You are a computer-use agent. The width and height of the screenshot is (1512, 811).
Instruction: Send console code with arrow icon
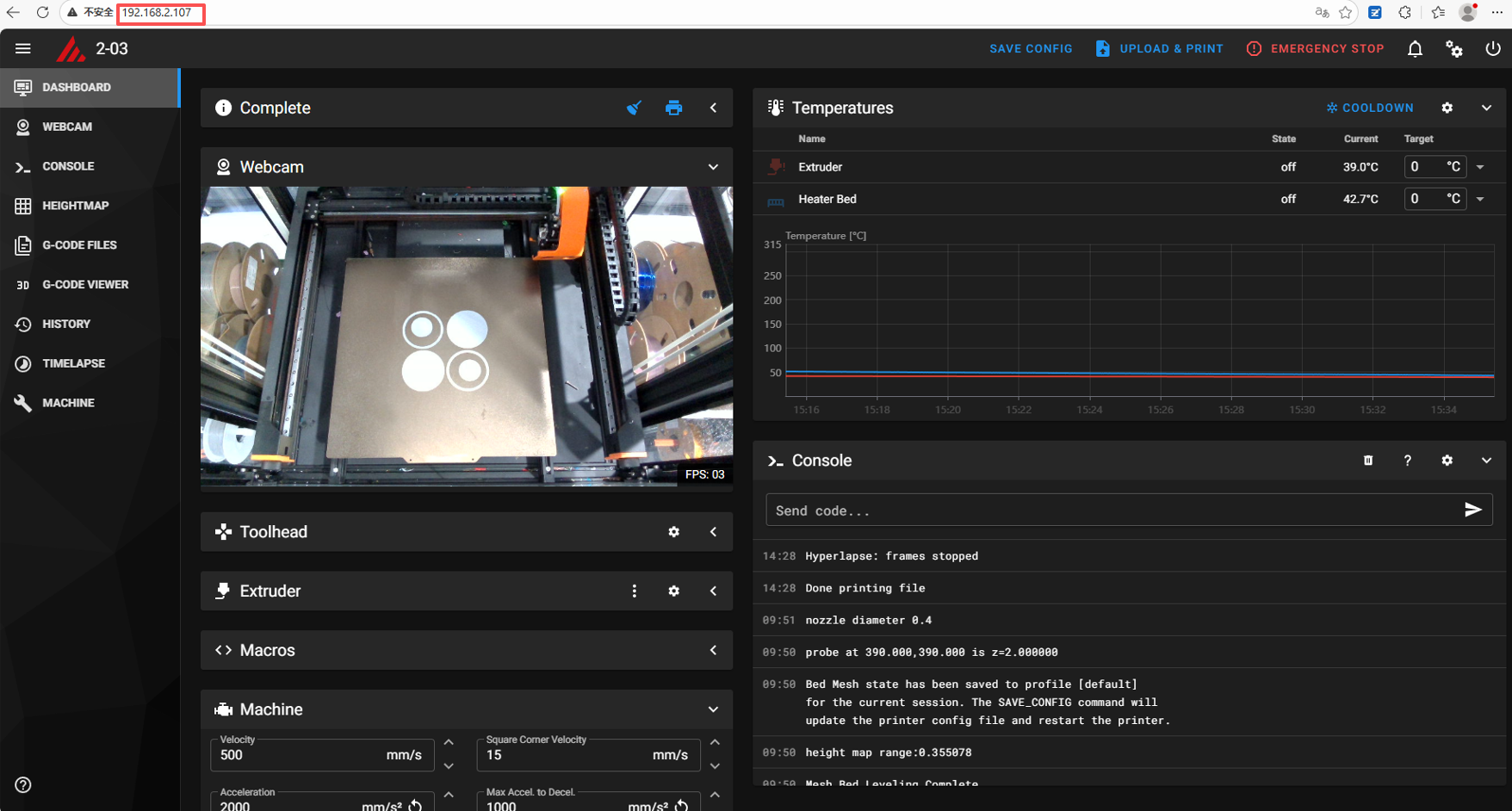[x=1472, y=510]
